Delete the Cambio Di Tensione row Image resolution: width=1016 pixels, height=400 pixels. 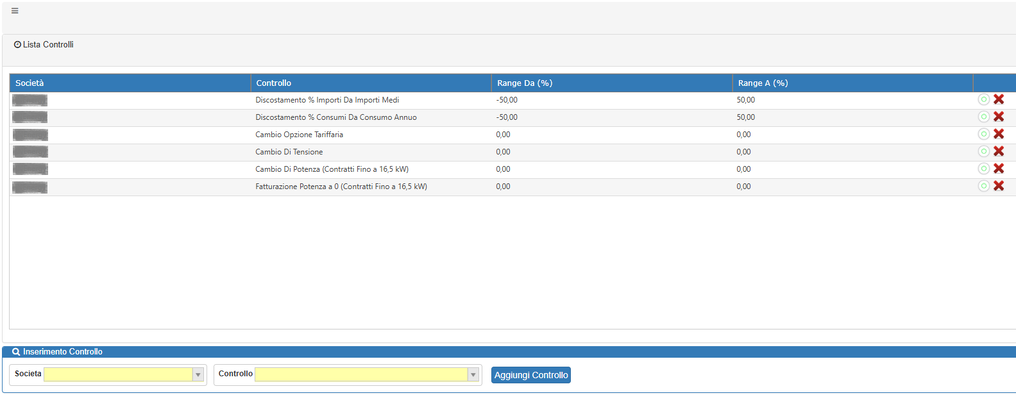coord(999,152)
